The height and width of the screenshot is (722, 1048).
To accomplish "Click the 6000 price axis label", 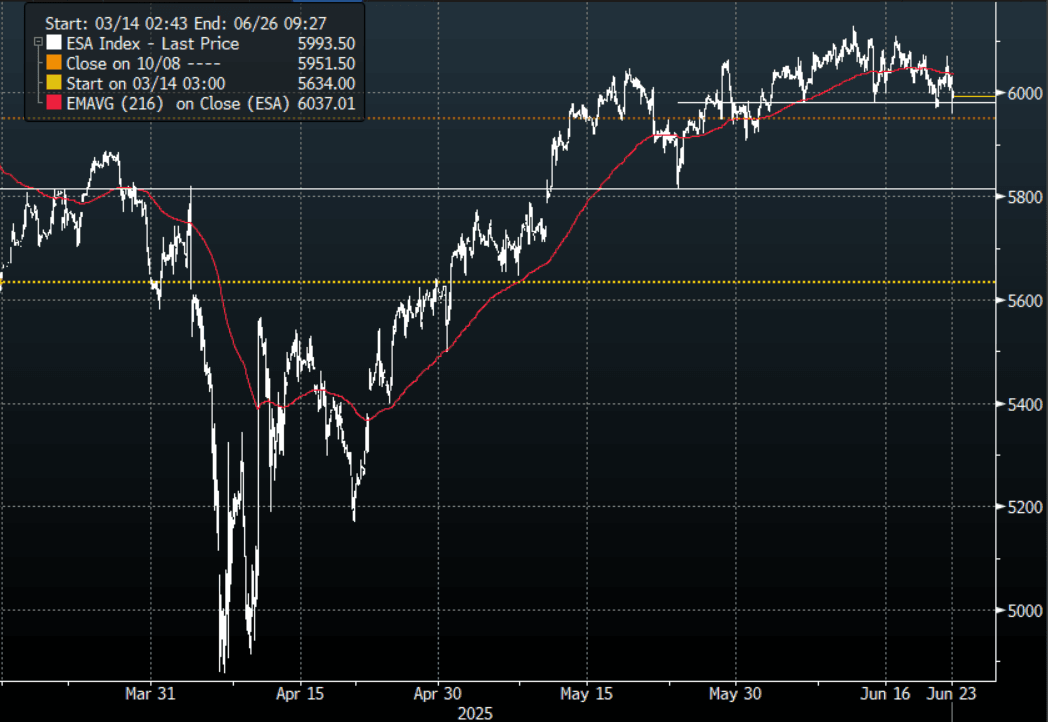I will (1025, 94).
